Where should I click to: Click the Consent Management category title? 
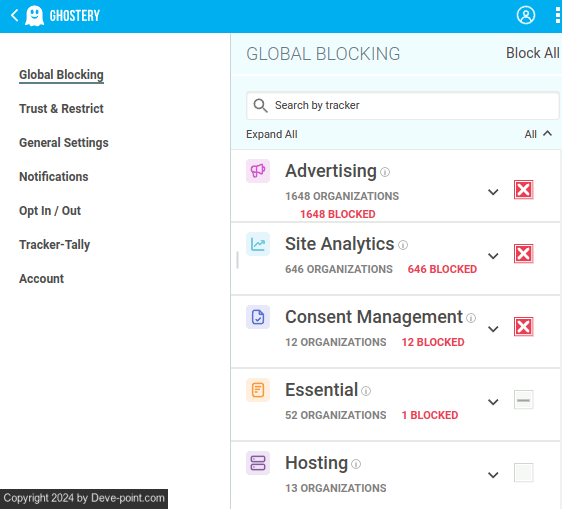pos(374,317)
